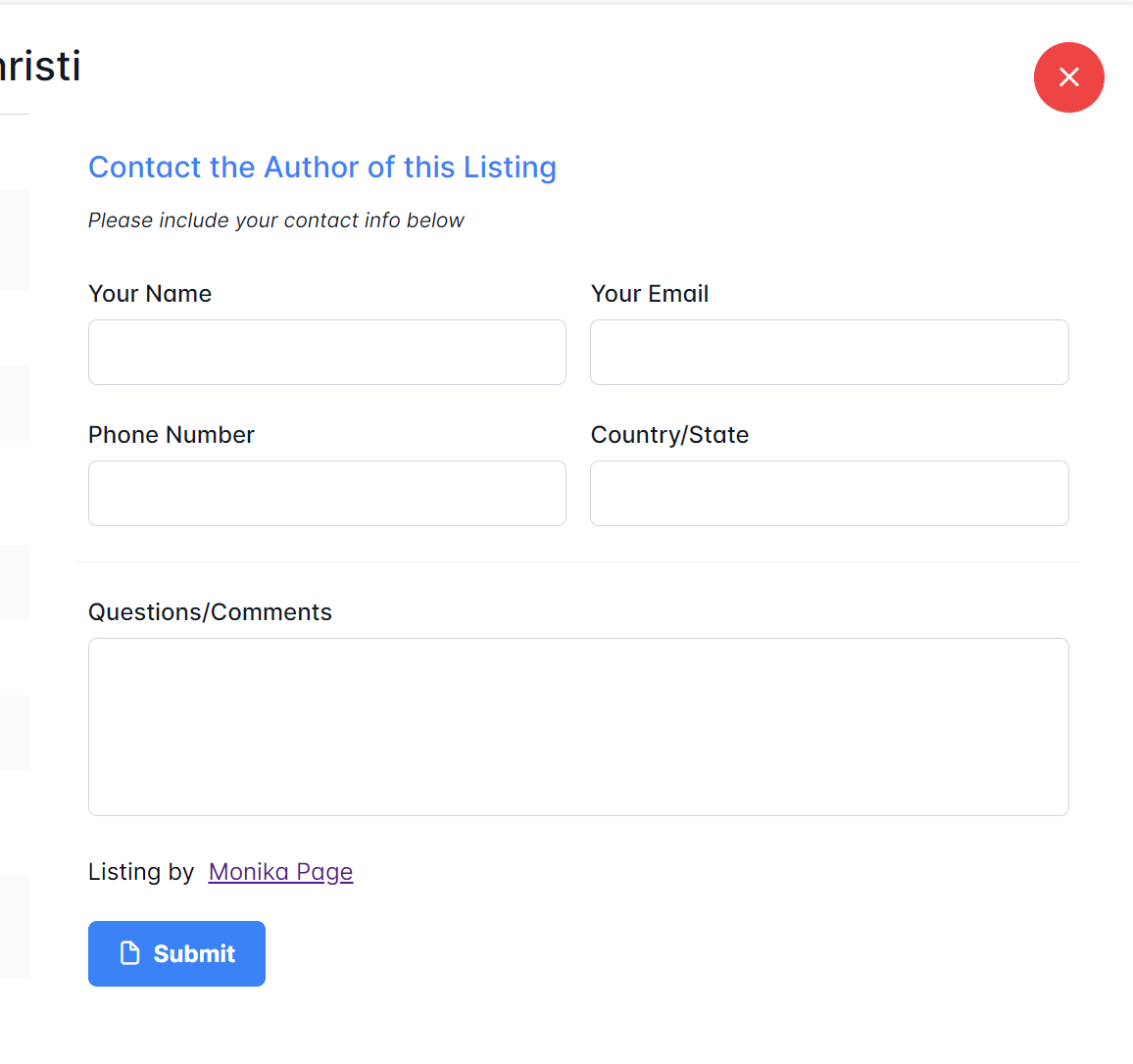Focus the Your Name input field
This screenshot has height=1064, width=1133.
click(x=326, y=353)
